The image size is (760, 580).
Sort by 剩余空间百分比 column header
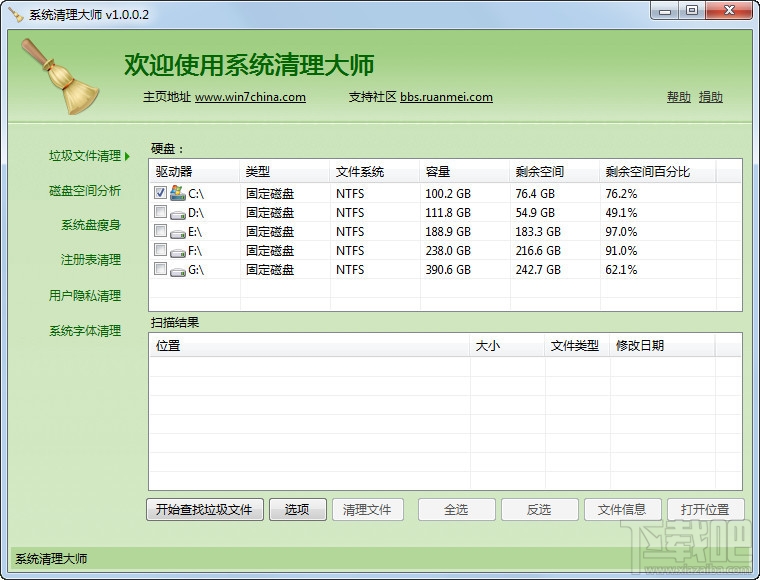pos(658,172)
